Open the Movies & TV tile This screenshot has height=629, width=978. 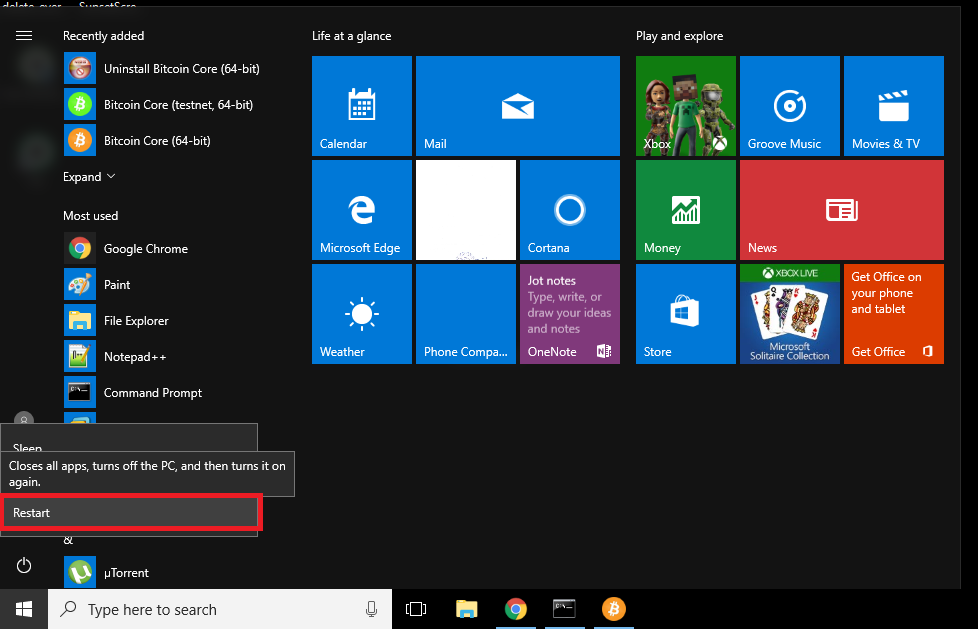894,105
